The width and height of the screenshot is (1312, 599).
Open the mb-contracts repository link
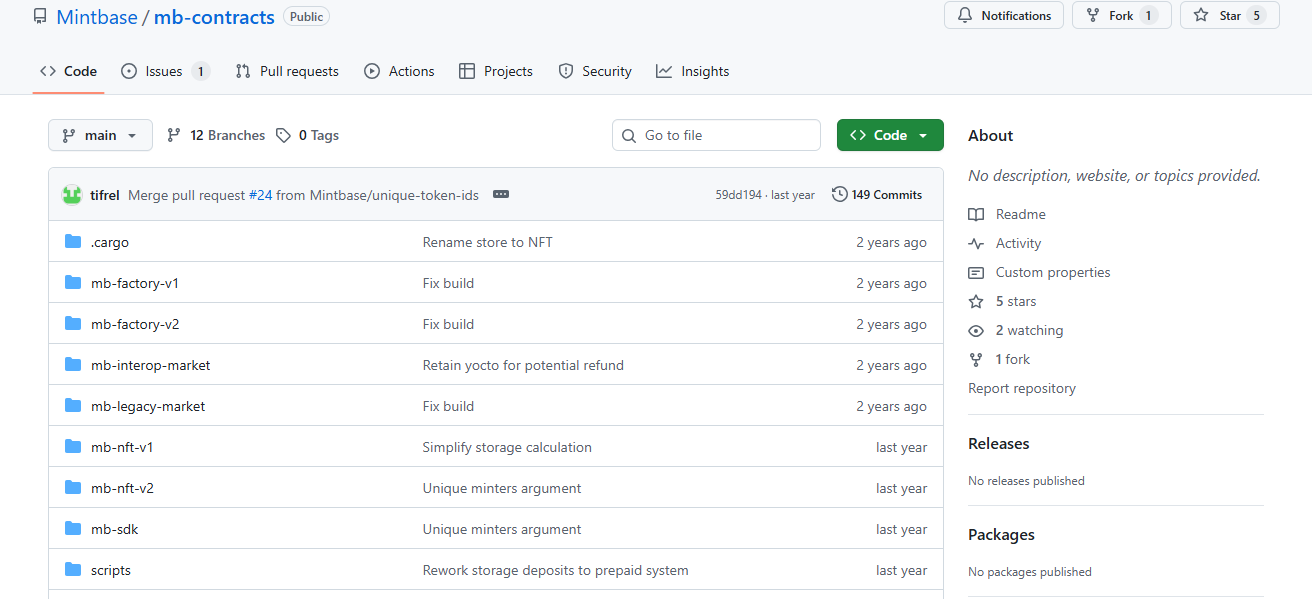[214, 17]
